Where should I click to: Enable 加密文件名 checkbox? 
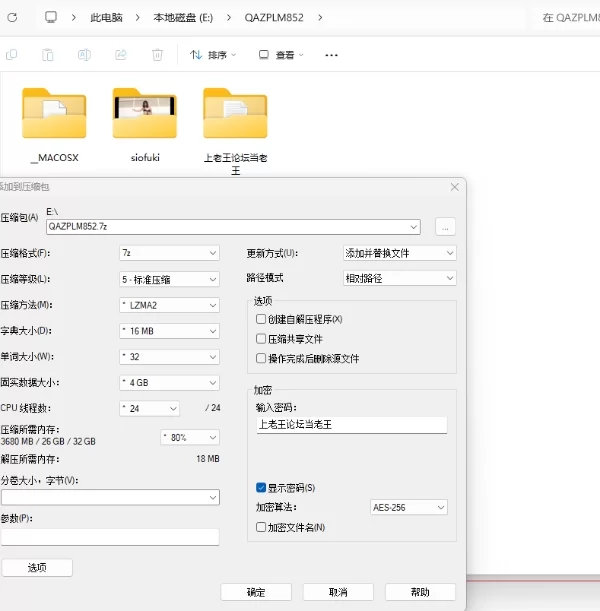pos(261,527)
